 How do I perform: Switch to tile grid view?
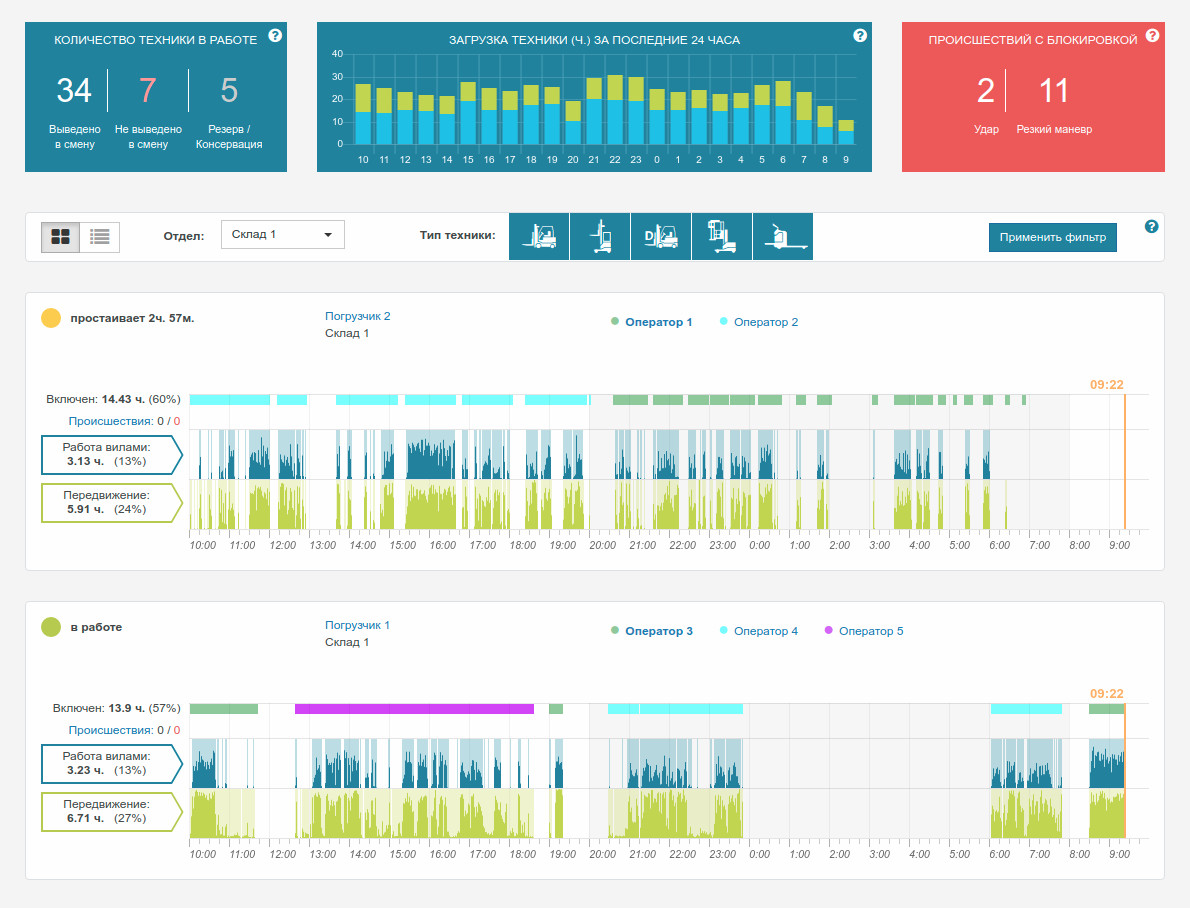(61, 237)
